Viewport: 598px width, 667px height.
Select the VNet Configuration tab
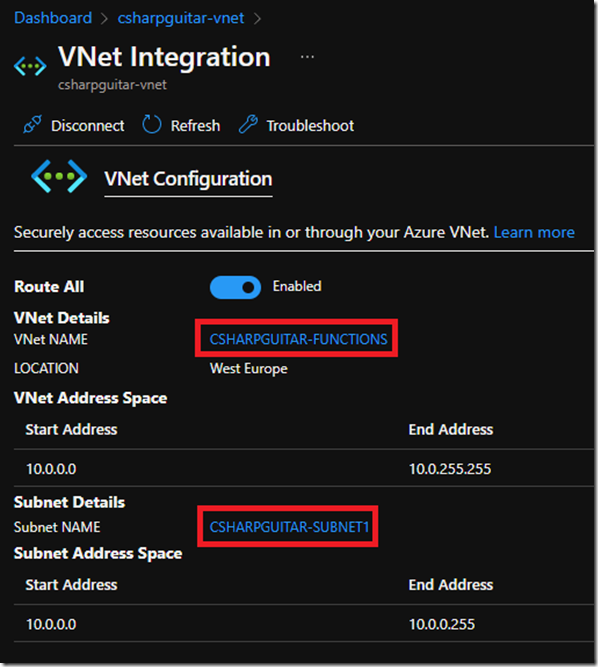point(188,179)
